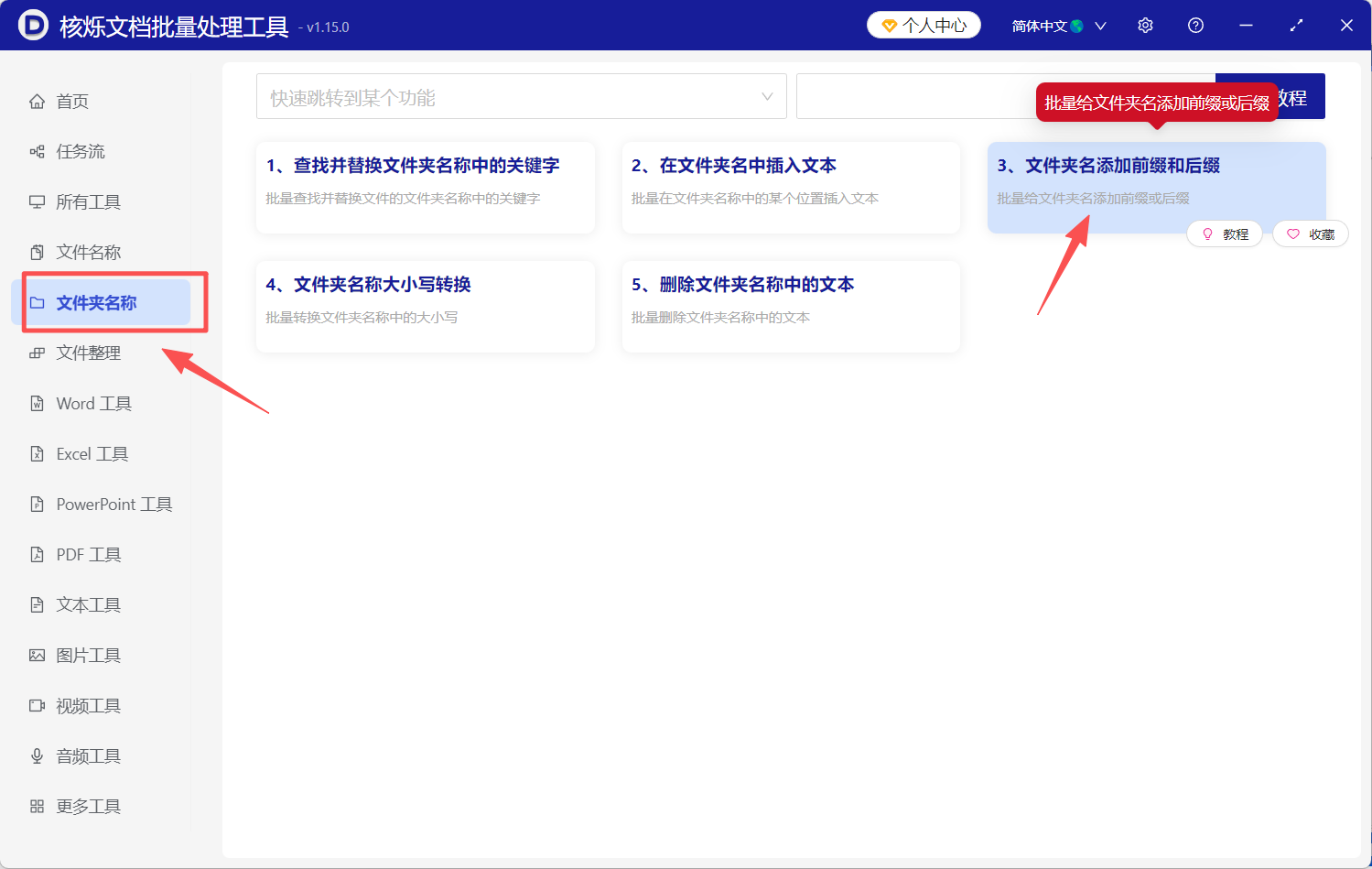Click the globe icon beside 简体中文

1077,26
